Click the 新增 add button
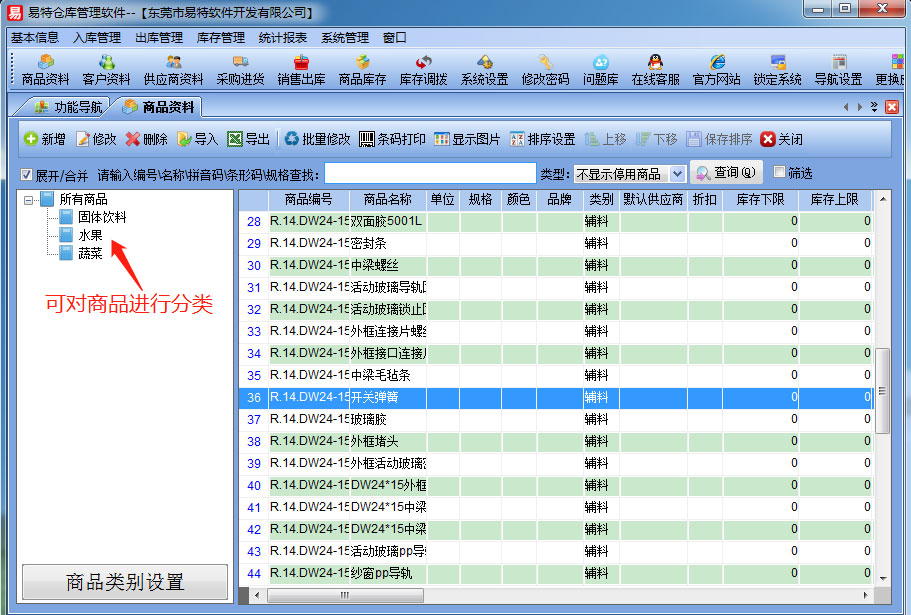911x615 pixels. coord(45,139)
